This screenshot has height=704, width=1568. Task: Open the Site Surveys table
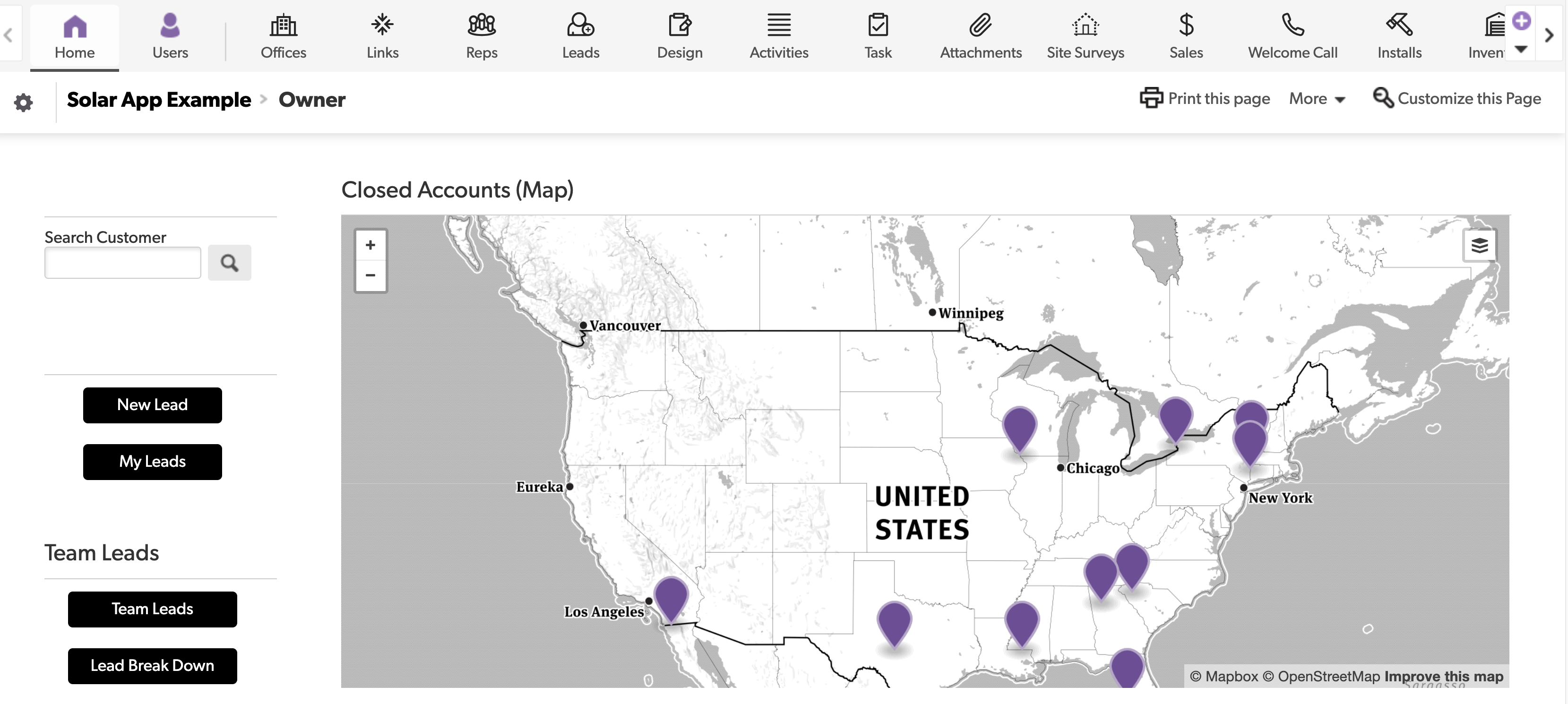tap(1086, 35)
